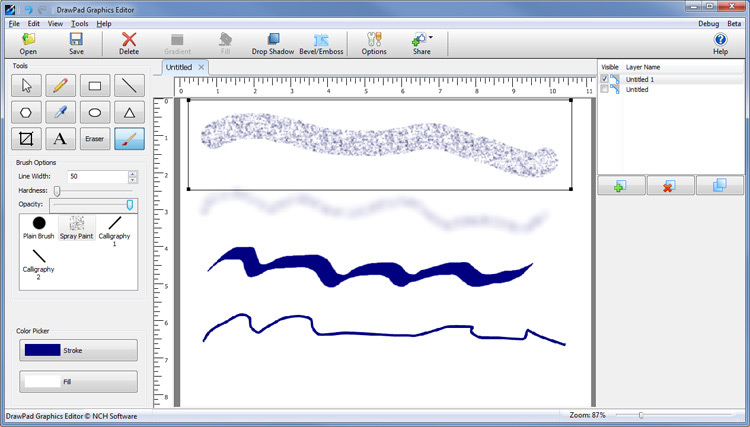Open the Tools menu
Screen dimensions: 750x427
(79, 23)
